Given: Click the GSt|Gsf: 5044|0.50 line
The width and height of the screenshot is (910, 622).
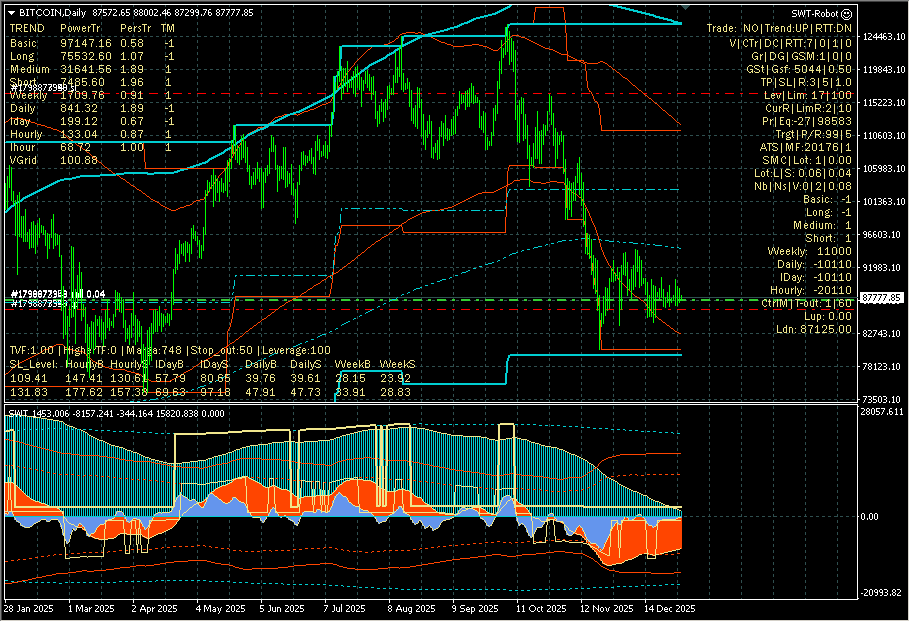Looking at the screenshot, I should [799, 69].
